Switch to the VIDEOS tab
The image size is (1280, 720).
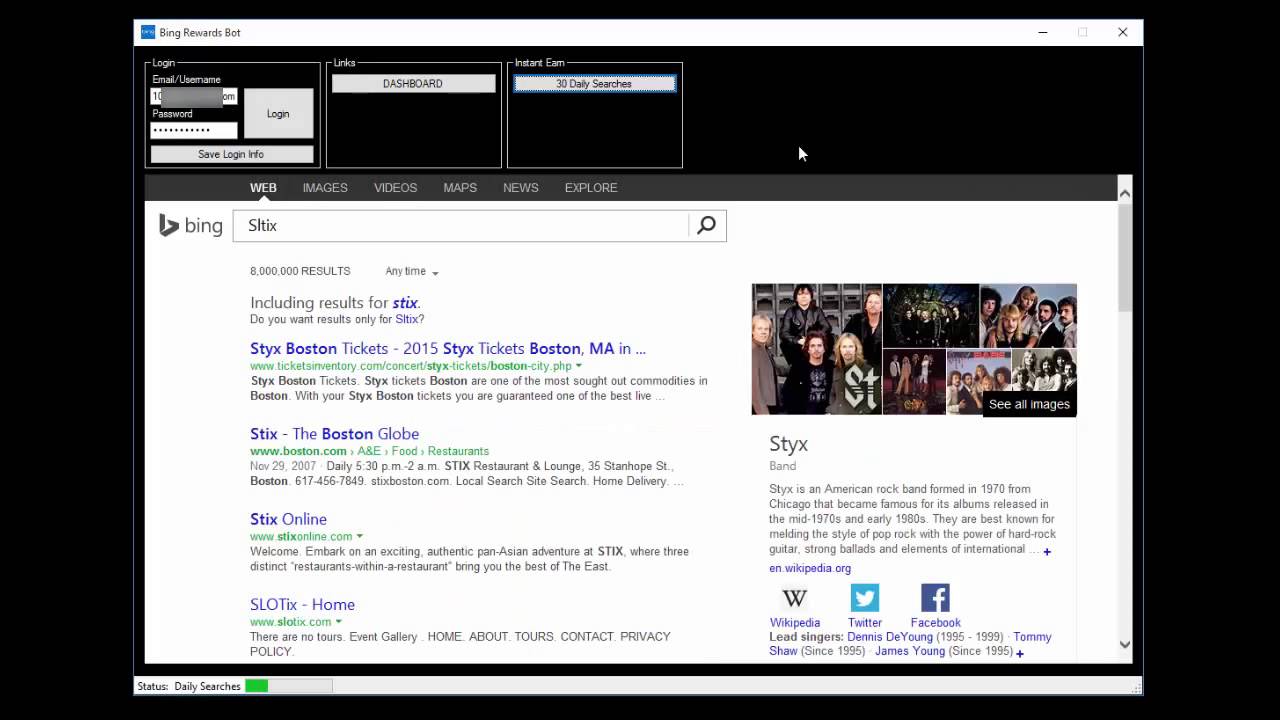395,188
